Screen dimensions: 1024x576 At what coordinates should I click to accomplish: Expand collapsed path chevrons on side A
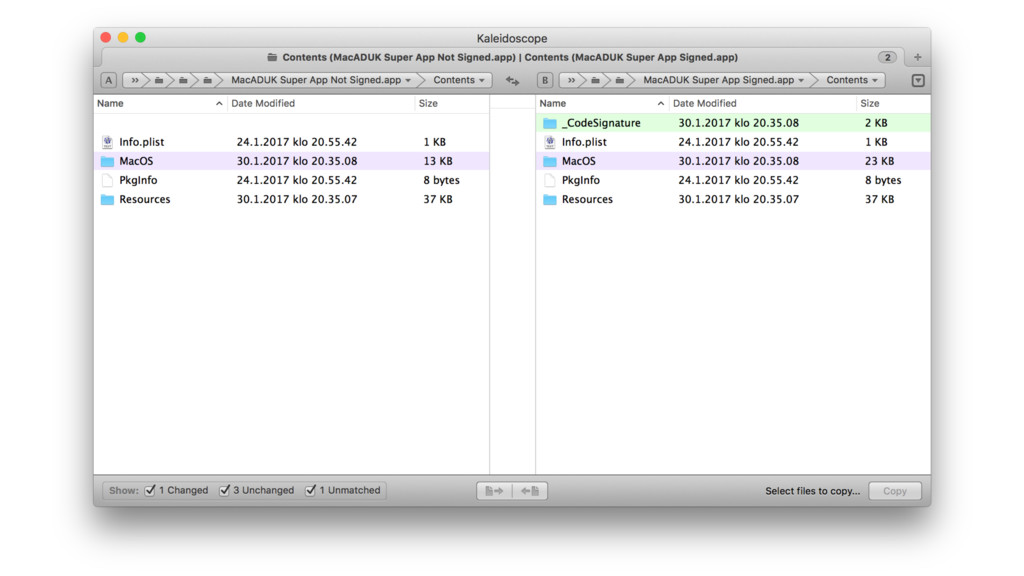[135, 80]
